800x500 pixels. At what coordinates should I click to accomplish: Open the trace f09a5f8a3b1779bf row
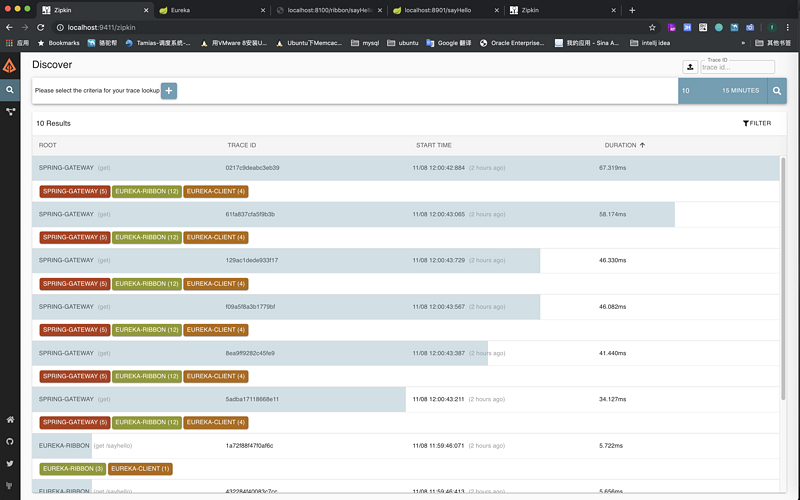[x=406, y=307]
